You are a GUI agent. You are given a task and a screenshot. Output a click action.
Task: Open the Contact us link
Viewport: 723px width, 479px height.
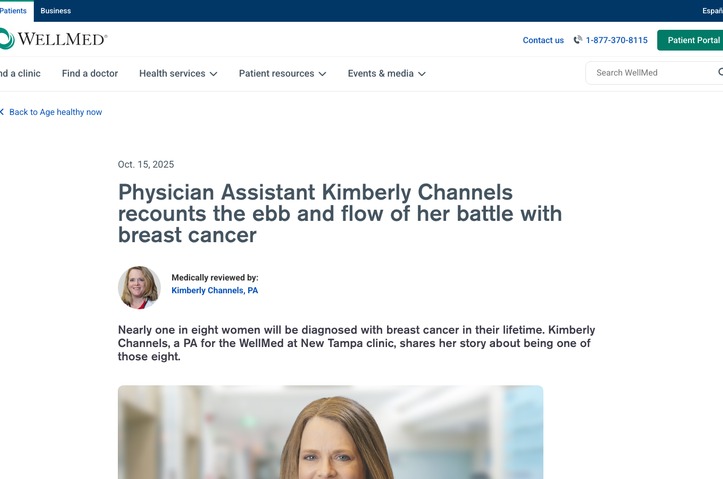coord(543,40)
